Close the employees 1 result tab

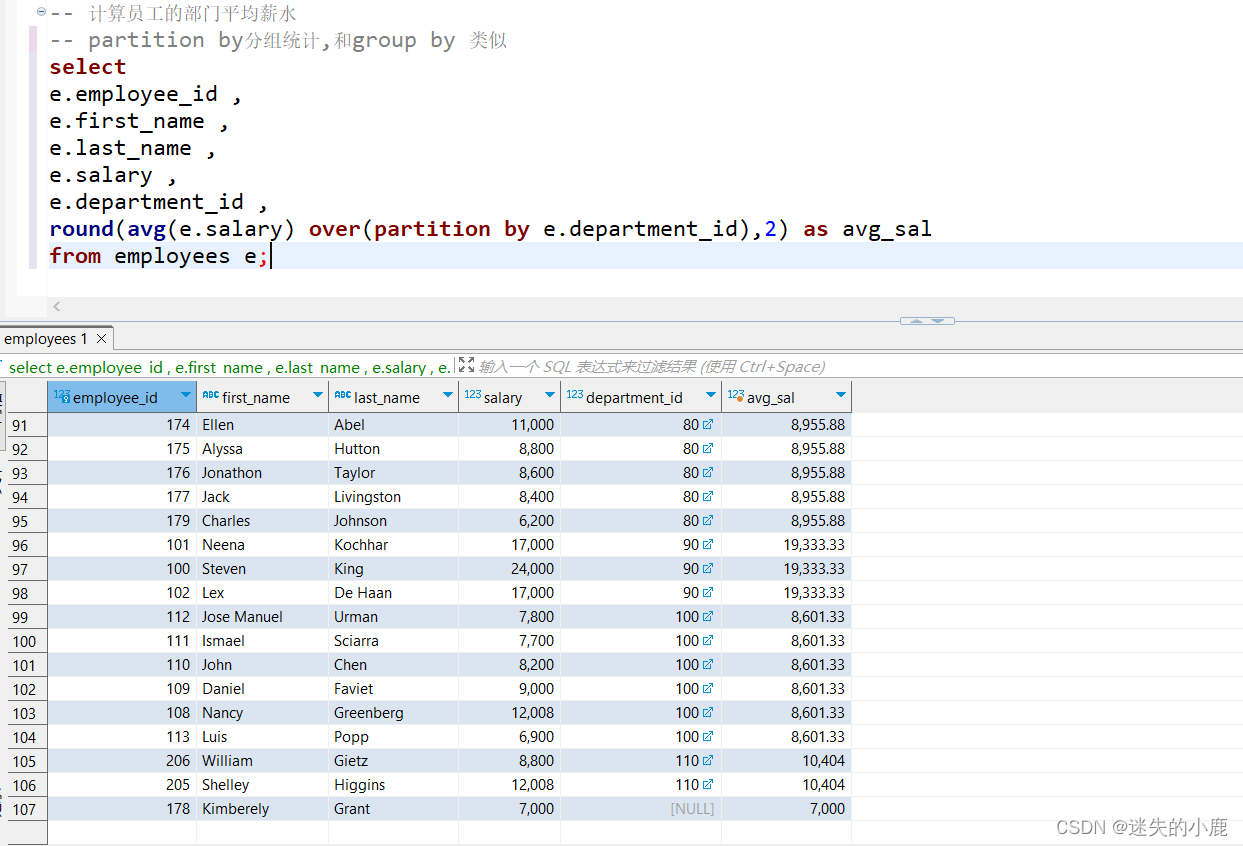(101, 339)
